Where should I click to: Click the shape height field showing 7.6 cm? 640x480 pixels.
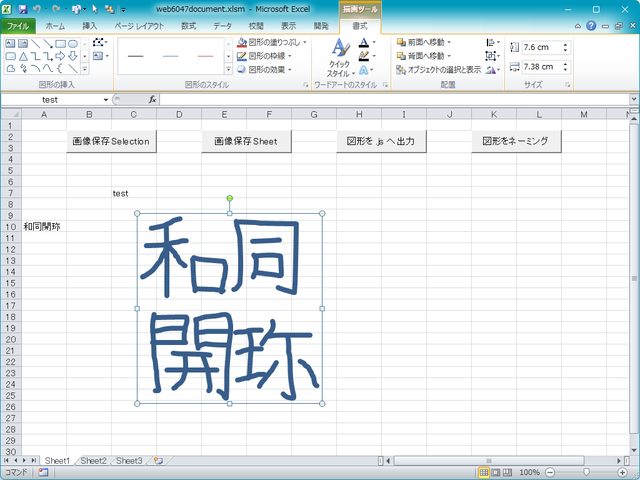540,47
